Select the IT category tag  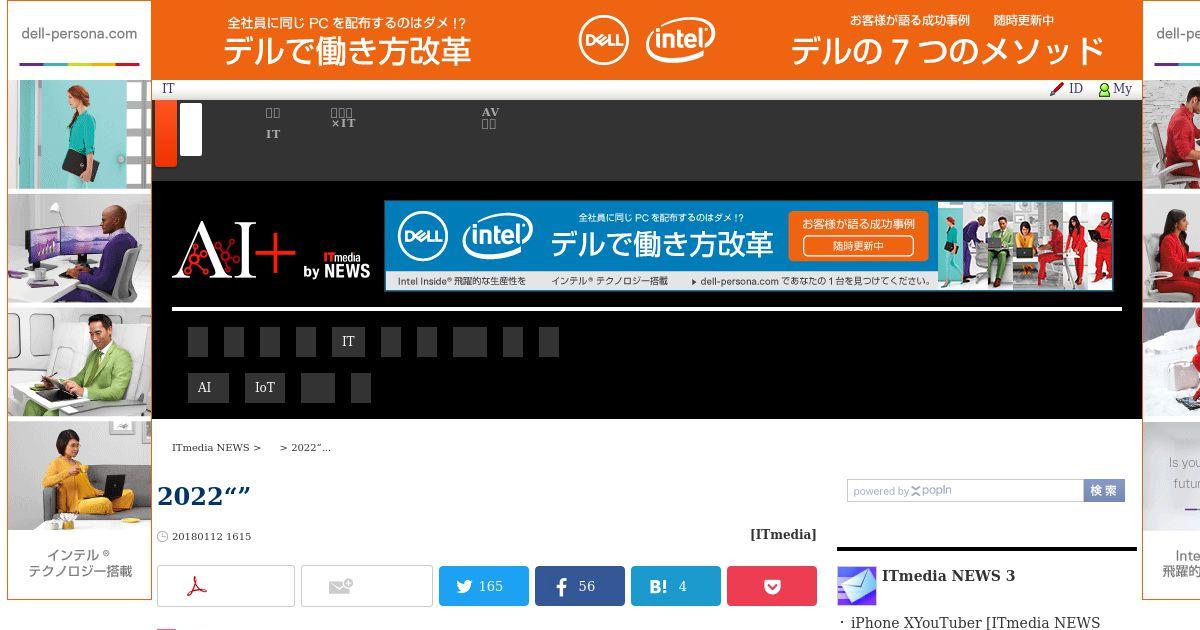coord(348,342)
